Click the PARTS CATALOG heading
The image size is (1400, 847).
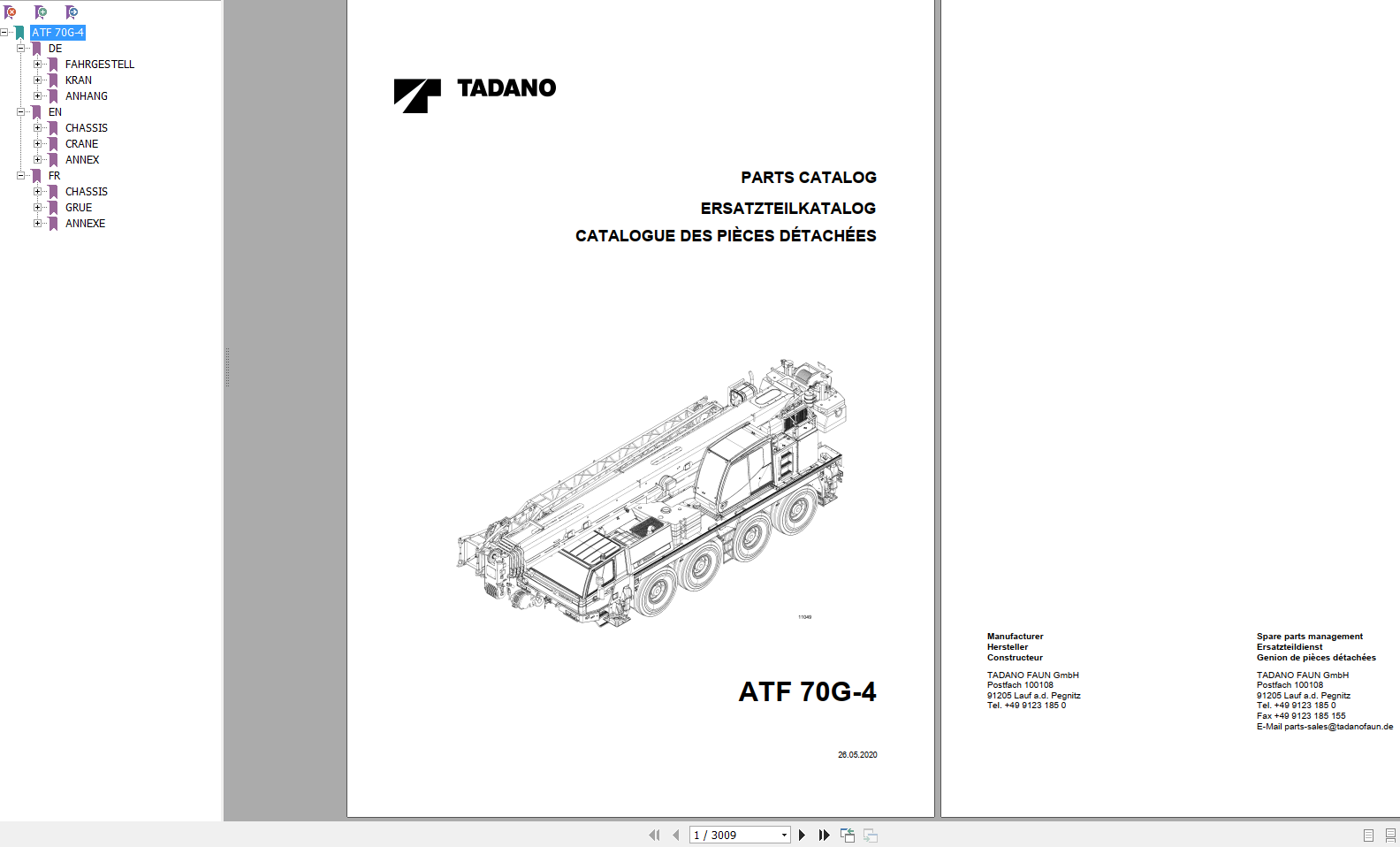(x=809, y=178)
